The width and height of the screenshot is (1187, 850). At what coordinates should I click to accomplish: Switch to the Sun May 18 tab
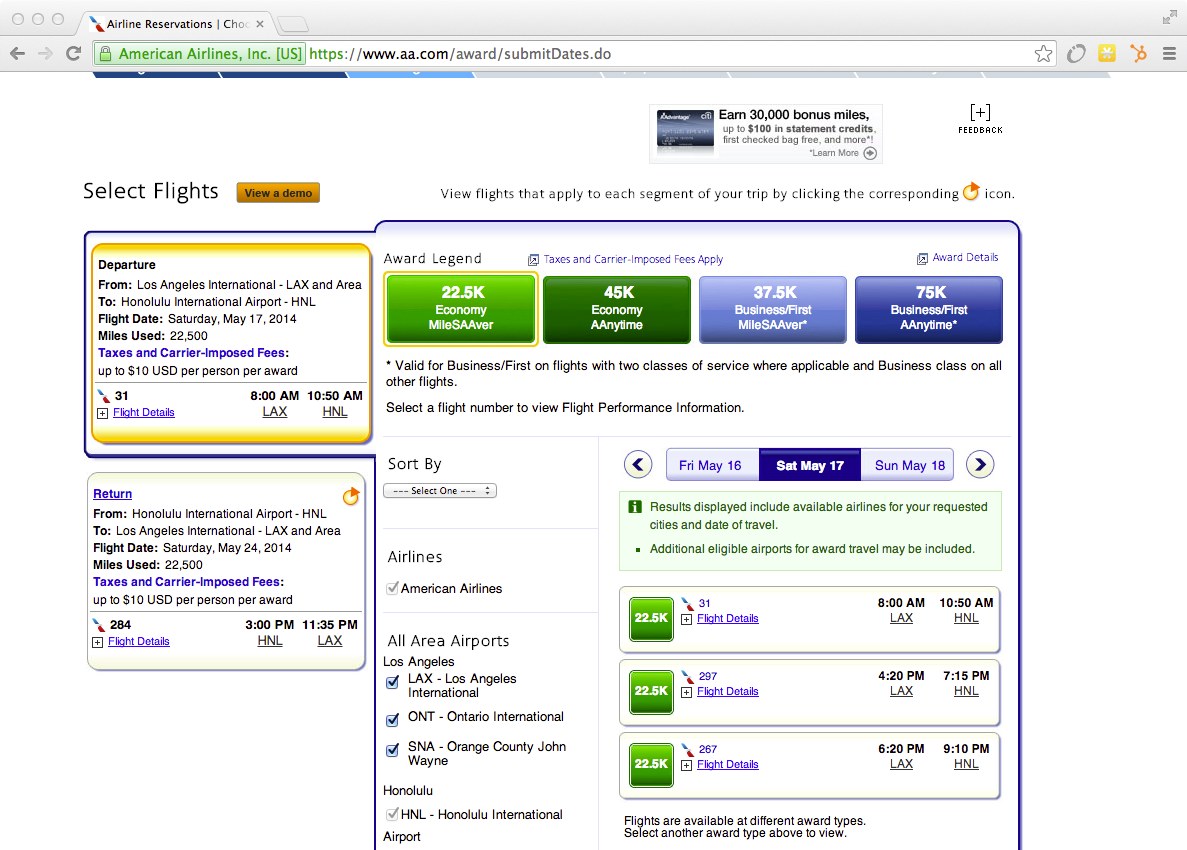coord(908,464)
